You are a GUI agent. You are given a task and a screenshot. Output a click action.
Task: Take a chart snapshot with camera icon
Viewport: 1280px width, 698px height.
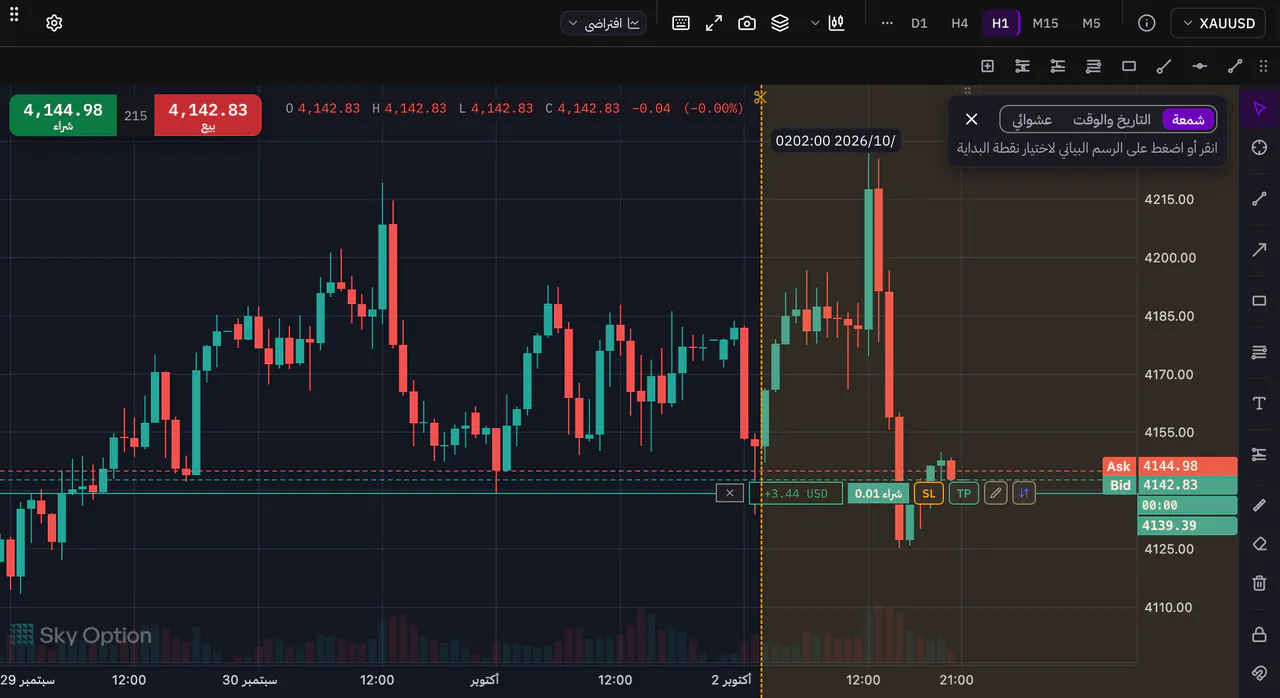747,23
